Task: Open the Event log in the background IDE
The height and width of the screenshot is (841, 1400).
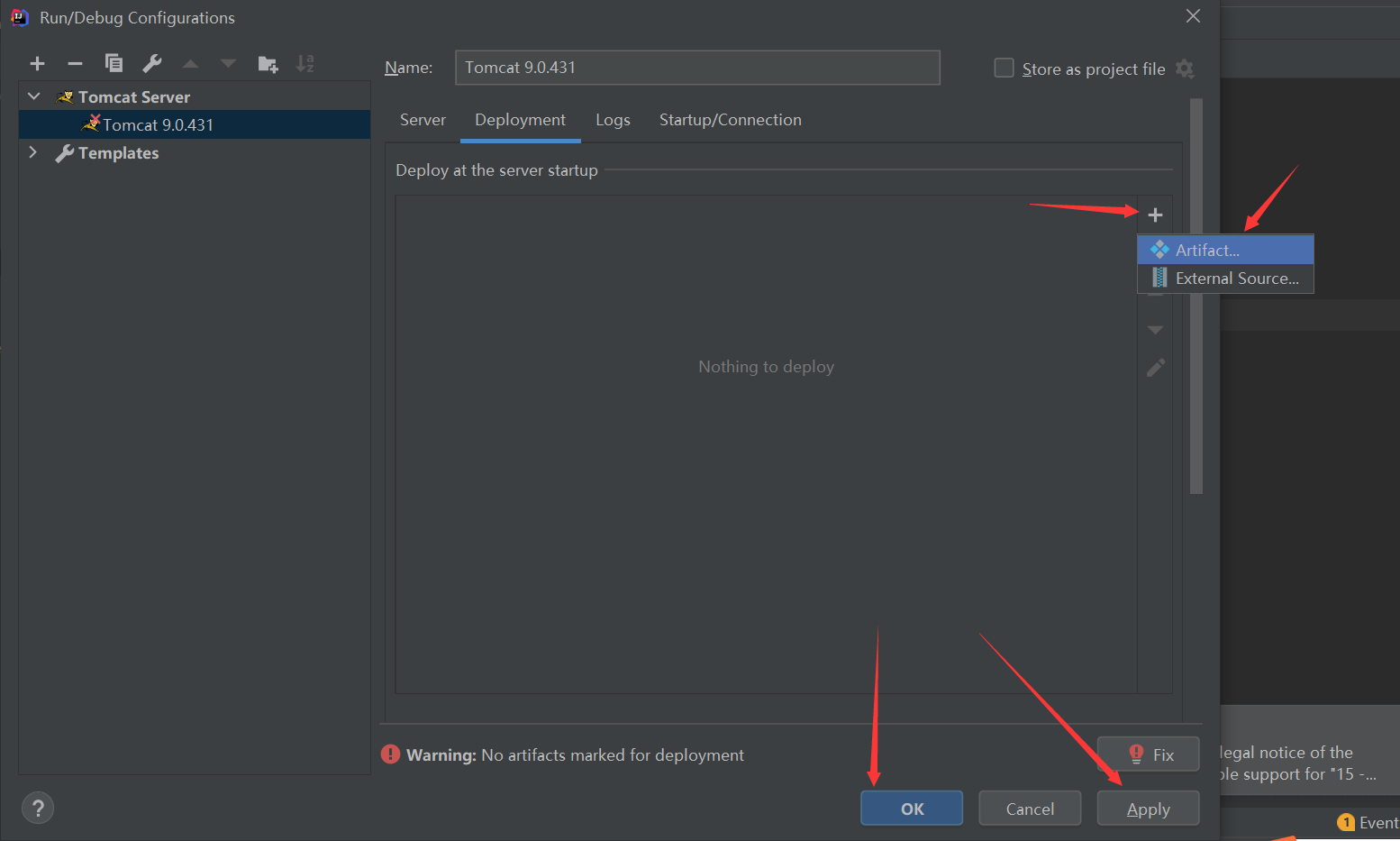Action: pyautogui.click(x=1368, y=822)
